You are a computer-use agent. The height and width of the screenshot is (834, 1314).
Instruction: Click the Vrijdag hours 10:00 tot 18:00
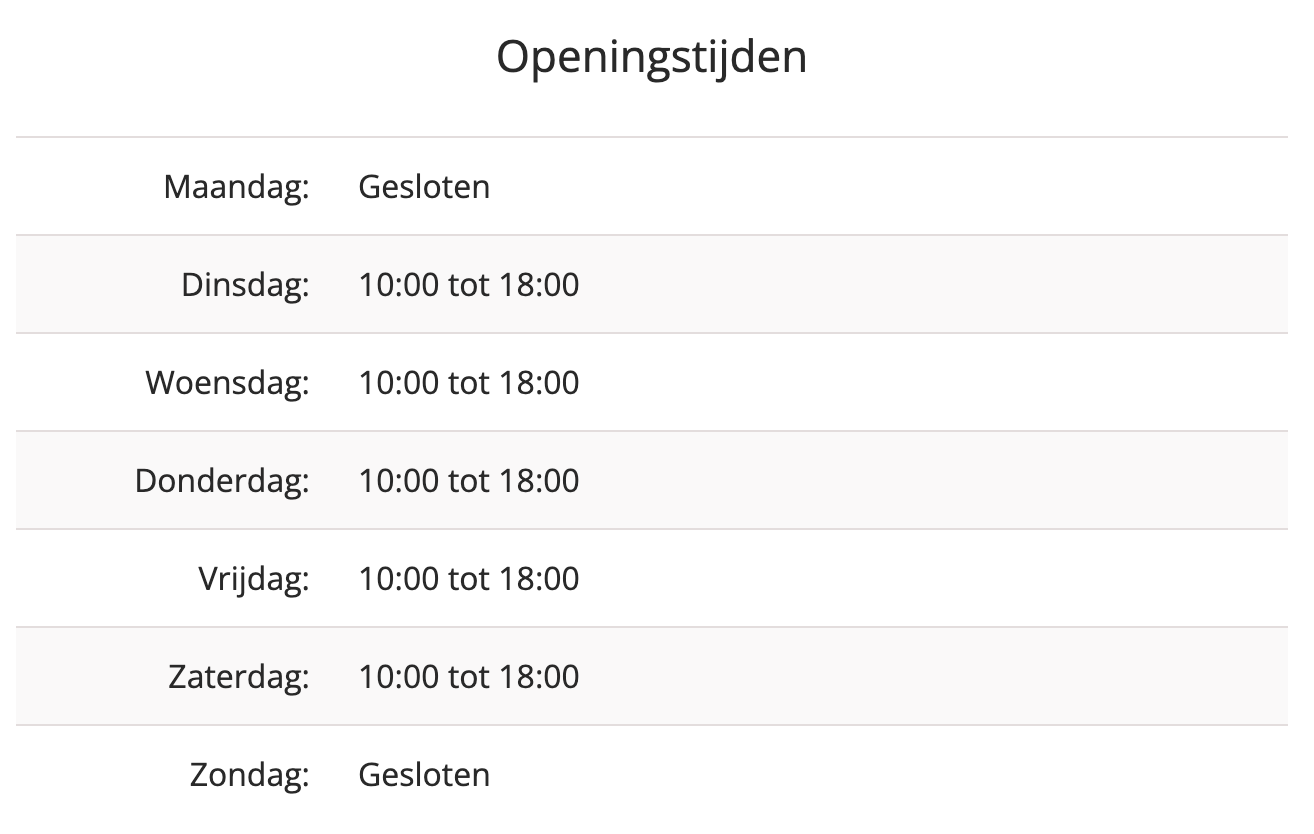tap(469, 579)
